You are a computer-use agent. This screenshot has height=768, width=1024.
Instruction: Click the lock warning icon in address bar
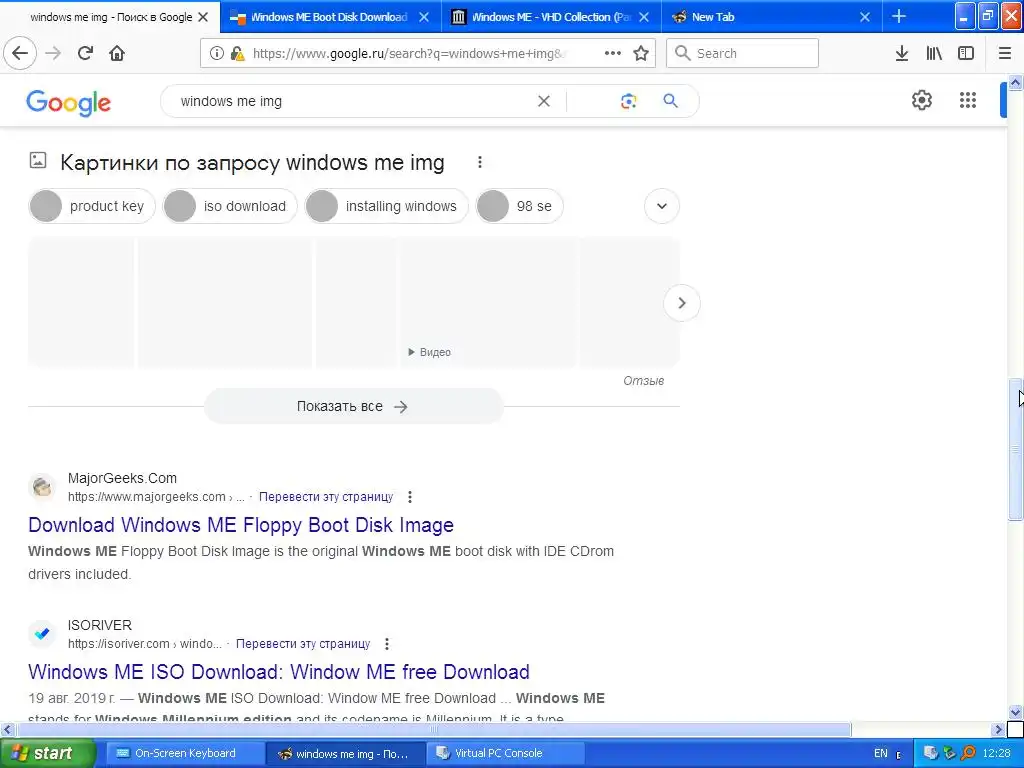point(237,54)
